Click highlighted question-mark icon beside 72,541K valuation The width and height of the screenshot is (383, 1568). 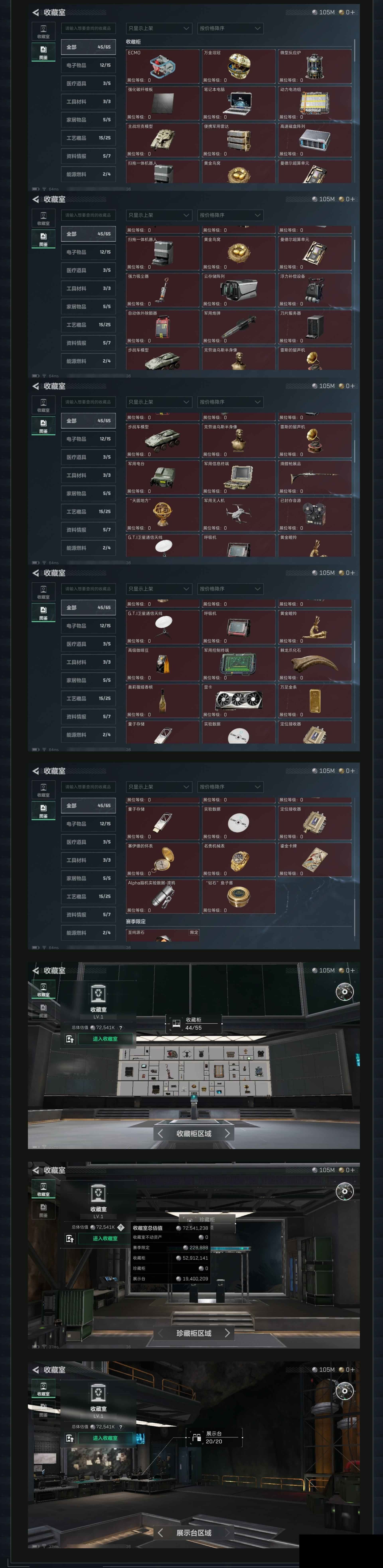(120, 1227)
